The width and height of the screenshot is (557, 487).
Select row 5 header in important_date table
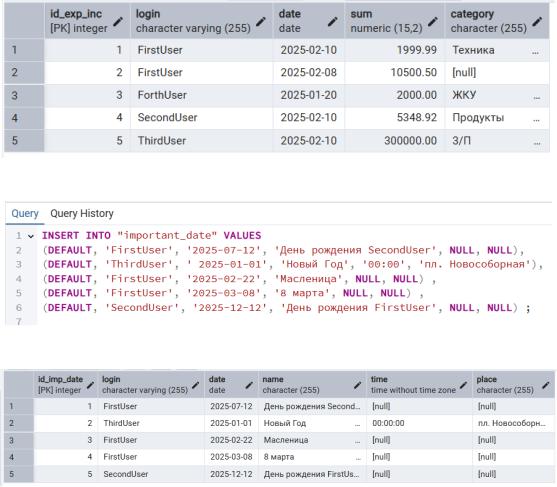(x=19, y=474)
